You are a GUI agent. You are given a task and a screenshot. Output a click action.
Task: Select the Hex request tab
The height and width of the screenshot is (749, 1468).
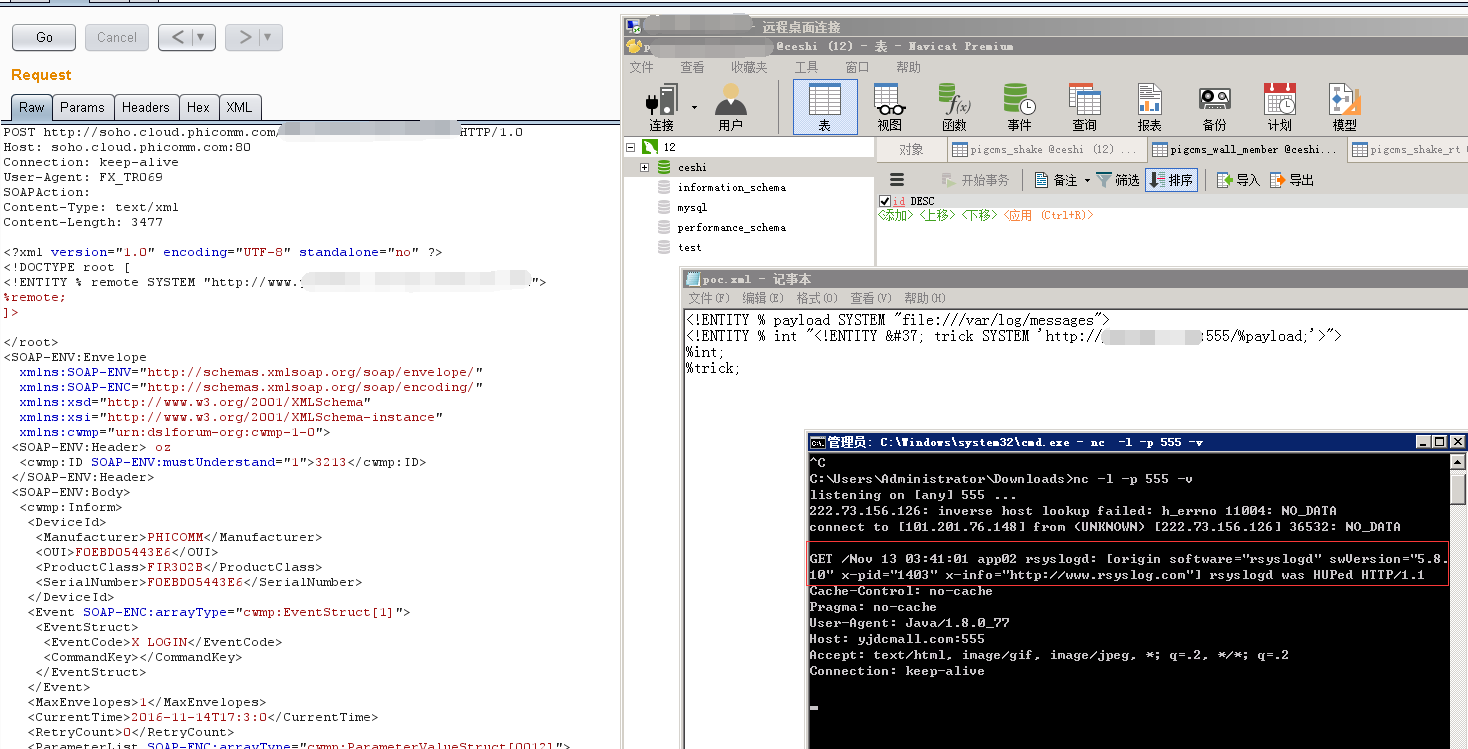pos(198,107)
